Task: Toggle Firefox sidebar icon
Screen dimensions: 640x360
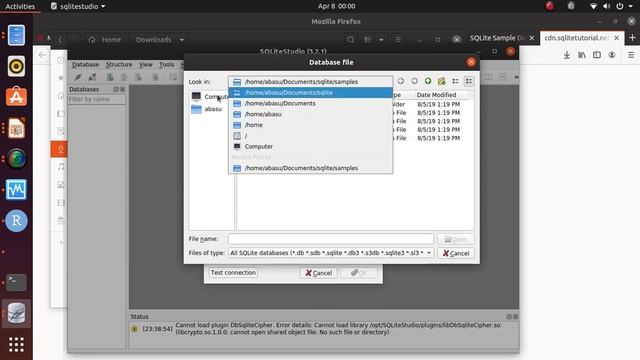Action: (x=597, y=55)
